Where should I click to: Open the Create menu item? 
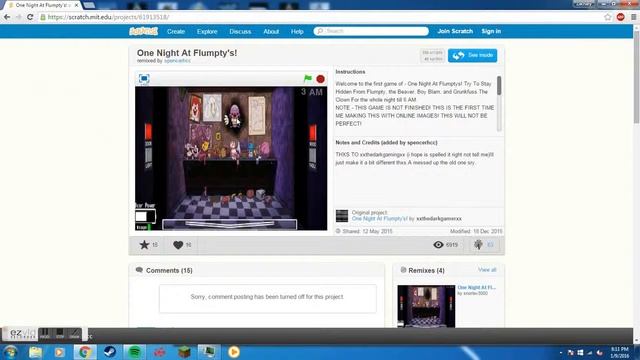[x=176, y=31]
